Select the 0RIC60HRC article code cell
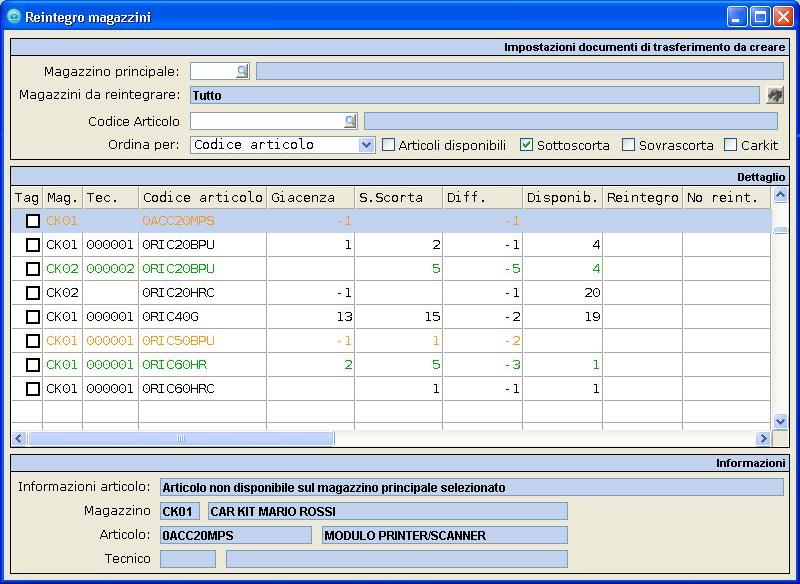The image size is (800, 584). [203, 389]
